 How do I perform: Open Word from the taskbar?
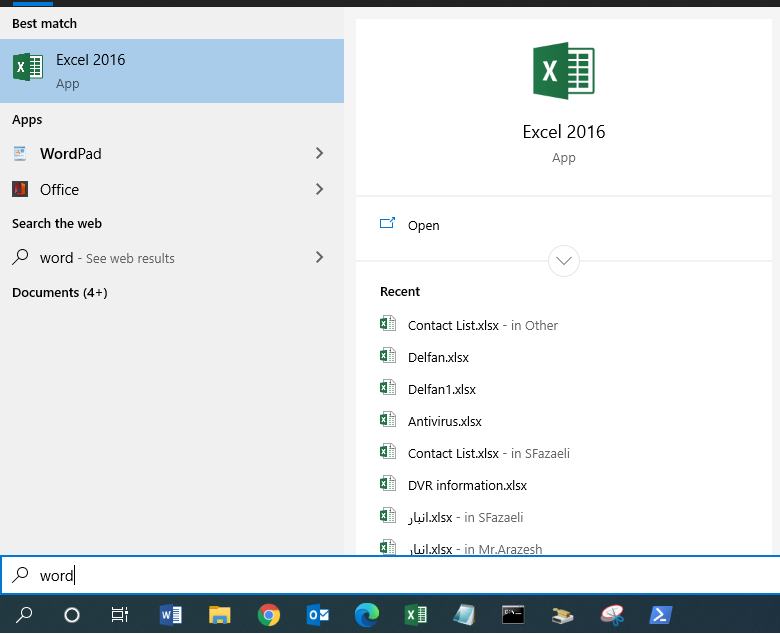pyautogui.click(x=171, y=615)
